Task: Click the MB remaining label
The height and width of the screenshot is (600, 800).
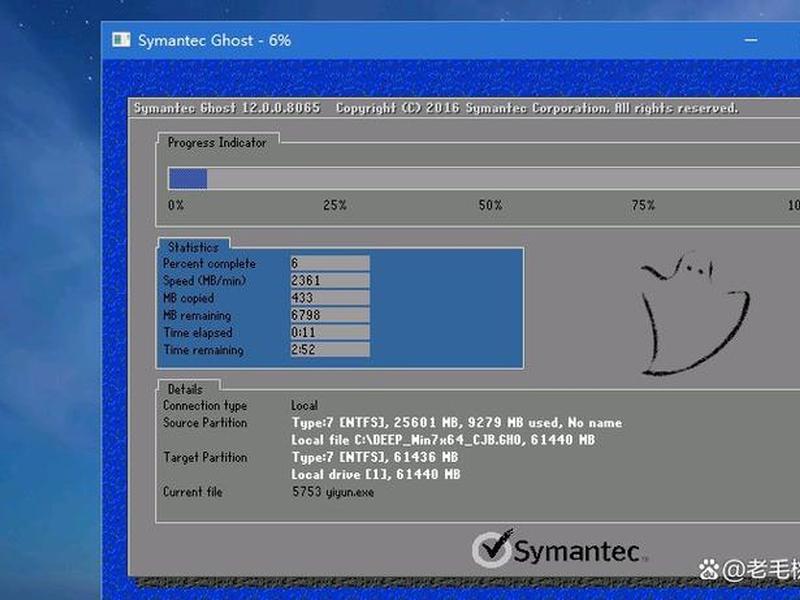Action: tap(197, 315)
